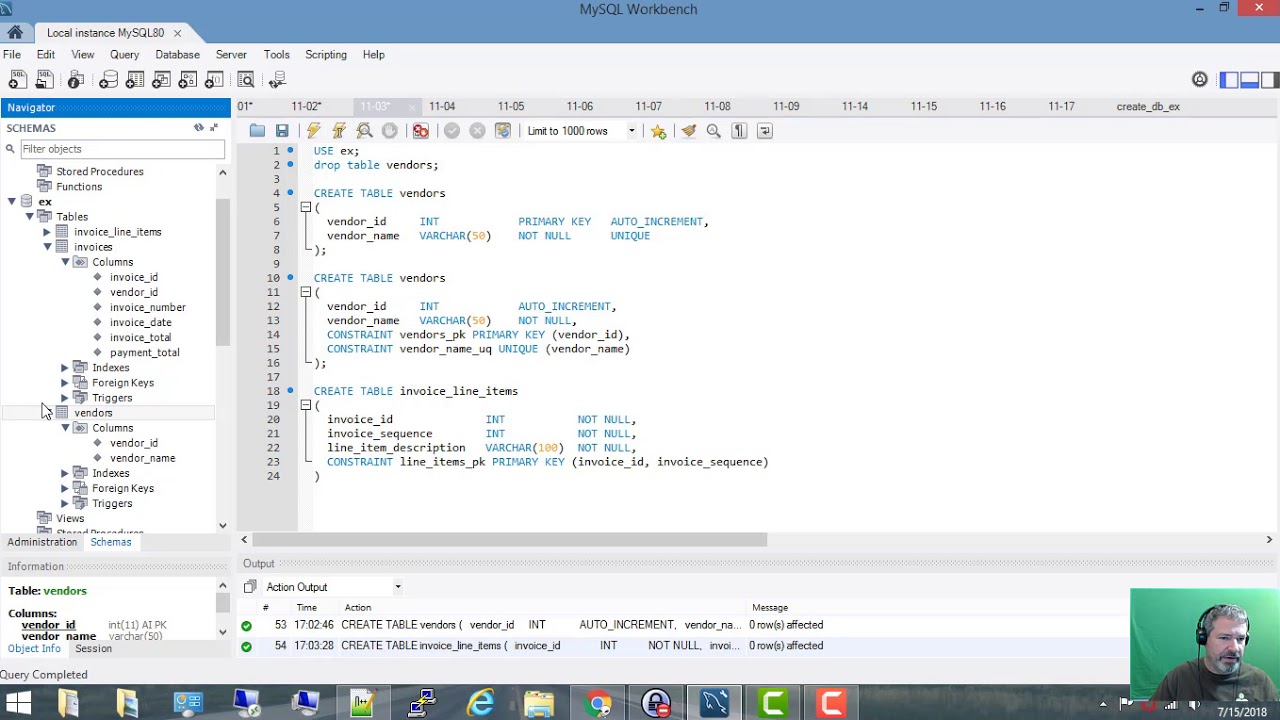
Task: Create a new schema
Action: tap(108, 80)
